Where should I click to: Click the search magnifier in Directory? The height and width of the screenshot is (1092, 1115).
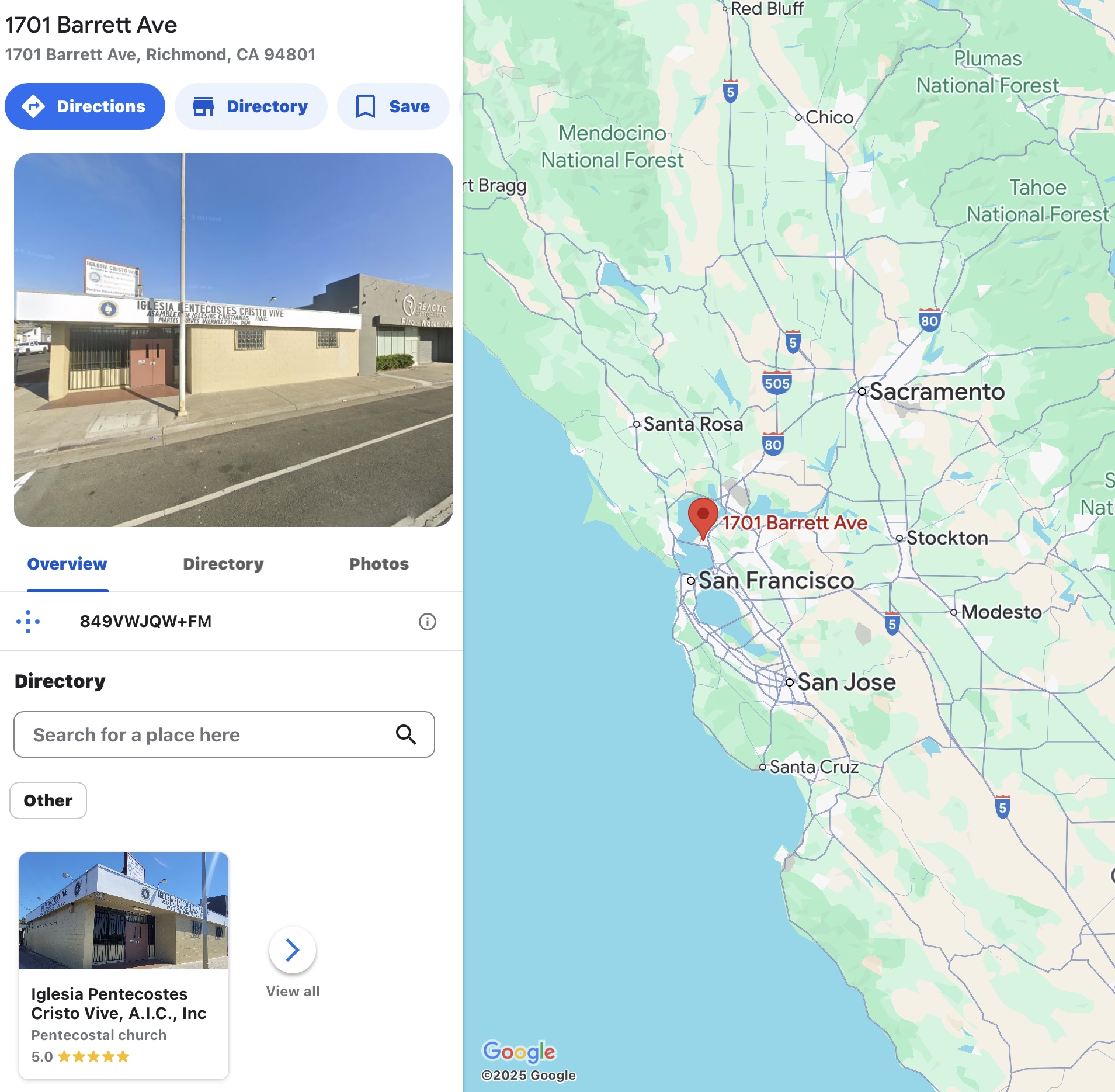[x=406, y=734]
